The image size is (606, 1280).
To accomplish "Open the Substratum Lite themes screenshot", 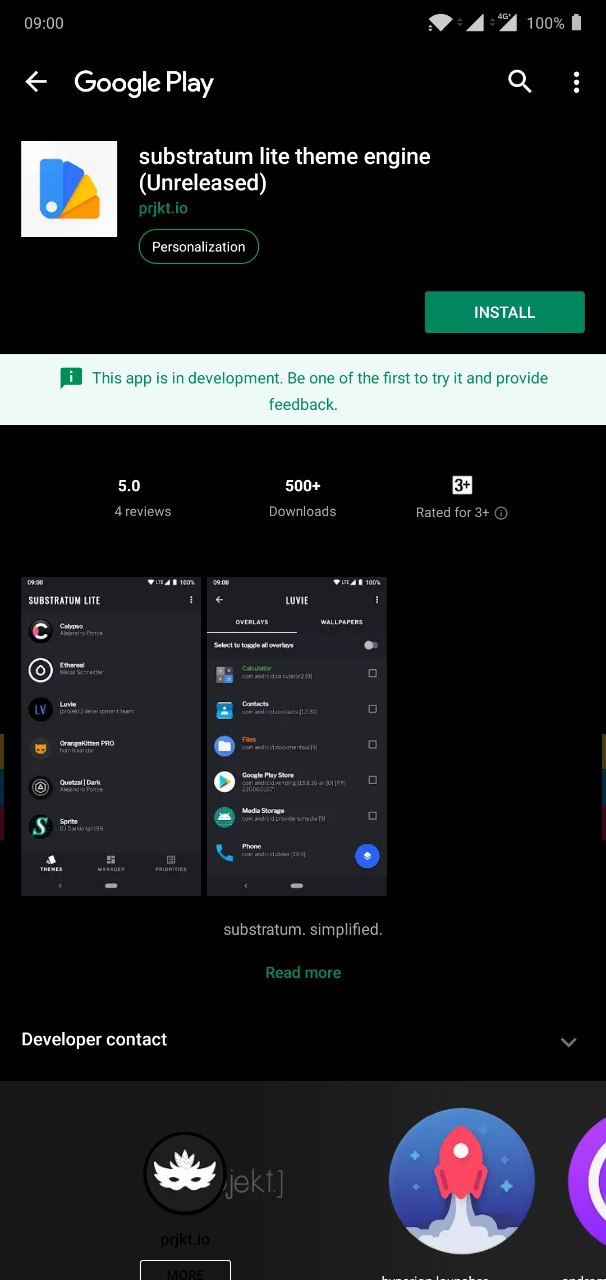I will (x=111, y=736).
